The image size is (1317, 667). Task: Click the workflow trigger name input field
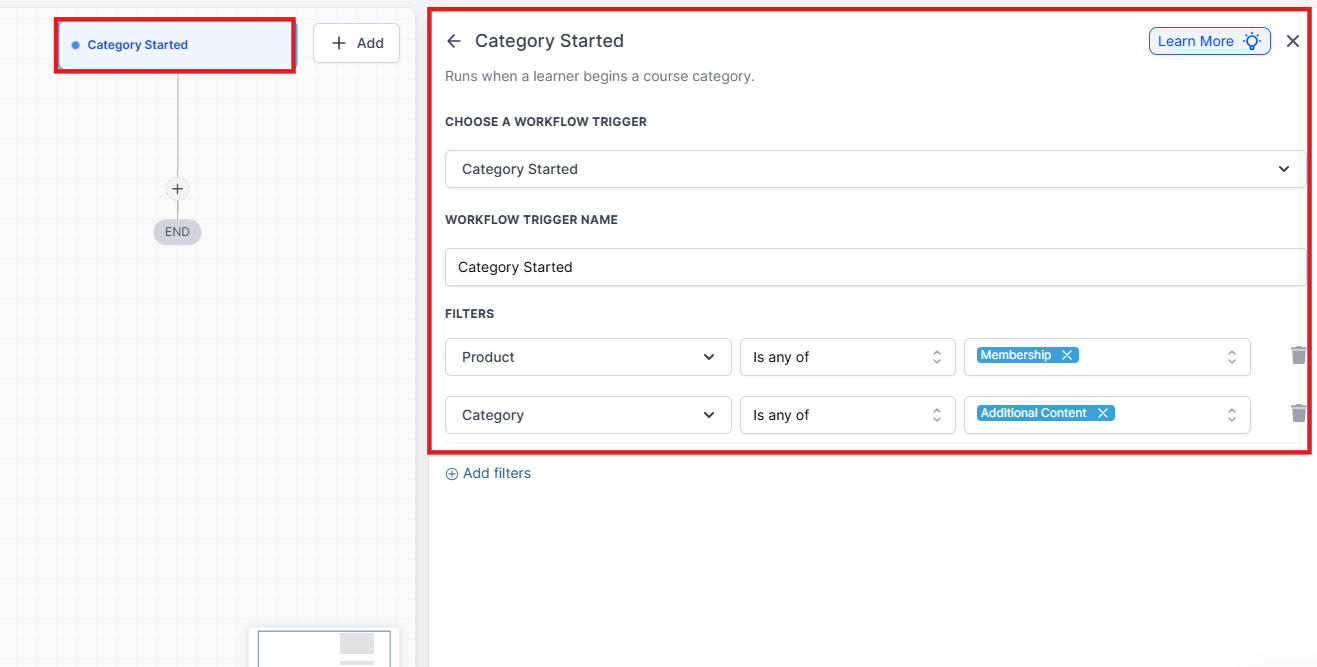875,267
